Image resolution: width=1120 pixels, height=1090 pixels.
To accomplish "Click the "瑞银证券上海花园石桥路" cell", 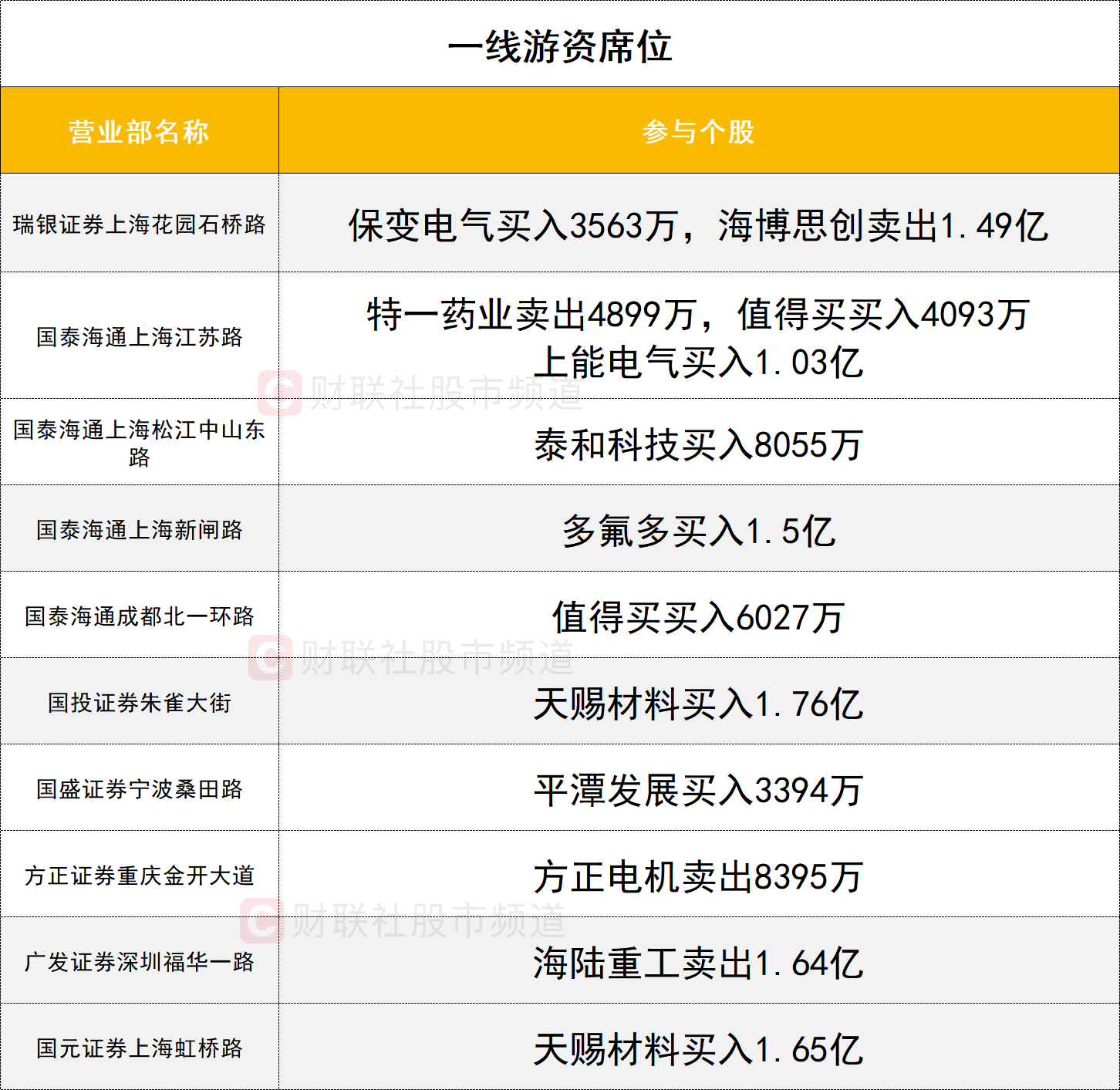I will (x=140, y=223).
